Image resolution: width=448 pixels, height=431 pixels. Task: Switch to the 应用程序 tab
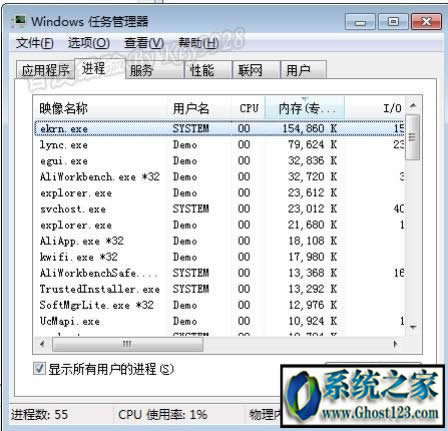46,70
